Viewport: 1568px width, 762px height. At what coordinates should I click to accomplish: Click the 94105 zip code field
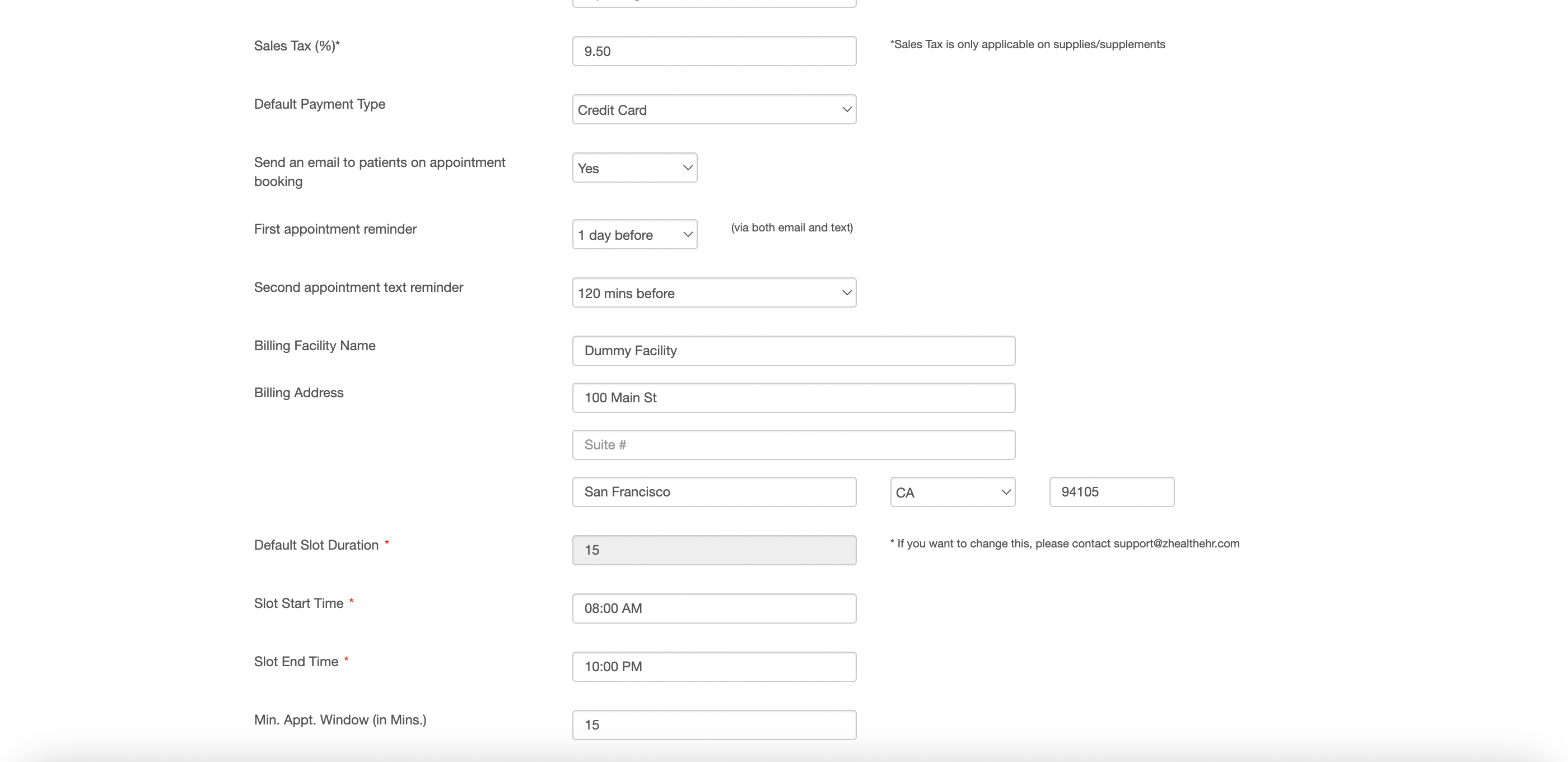(1112, 491)
